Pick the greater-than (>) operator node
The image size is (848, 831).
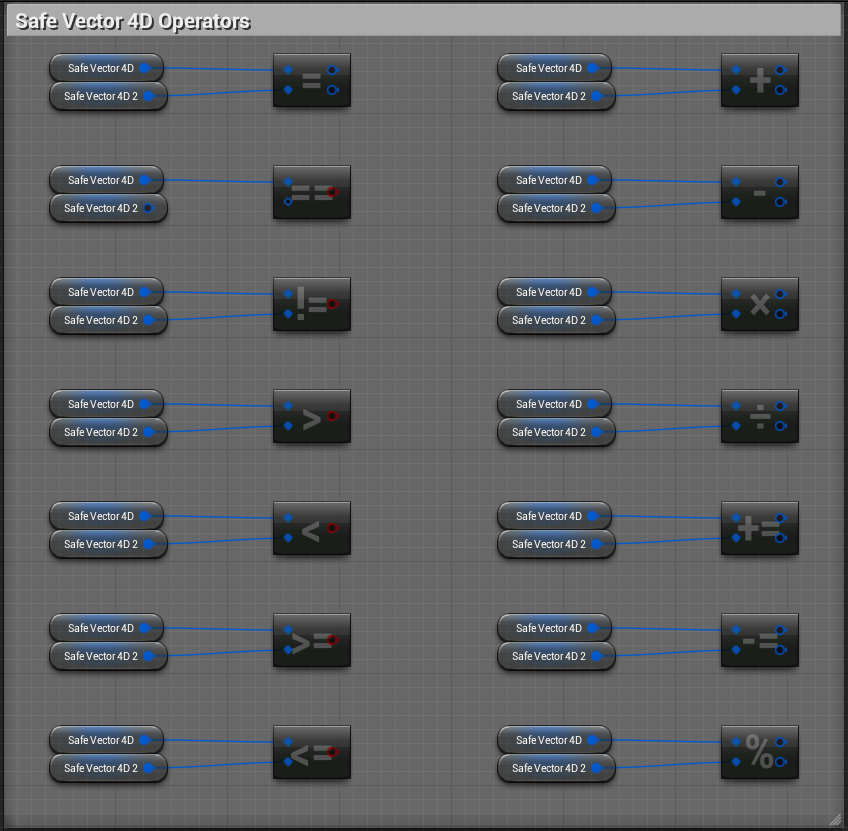[311, 417]
